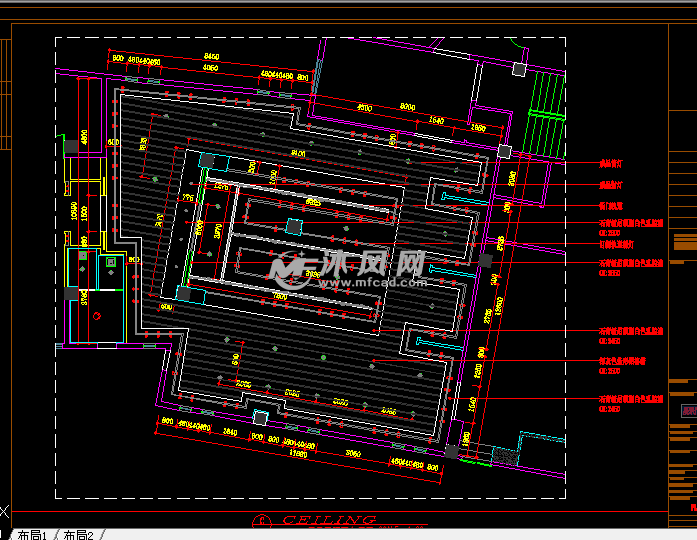Click the numbered circle beside CEILING title

coord(262,520)
